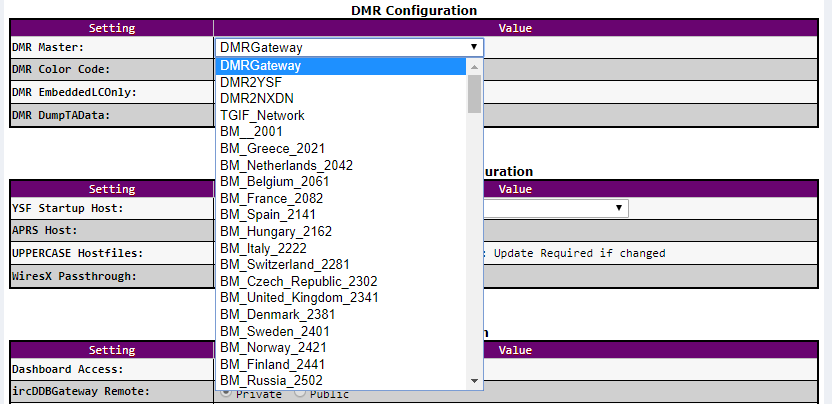
Task: Choose DMR2YSF from the list
Action: (x=342, y=82)
